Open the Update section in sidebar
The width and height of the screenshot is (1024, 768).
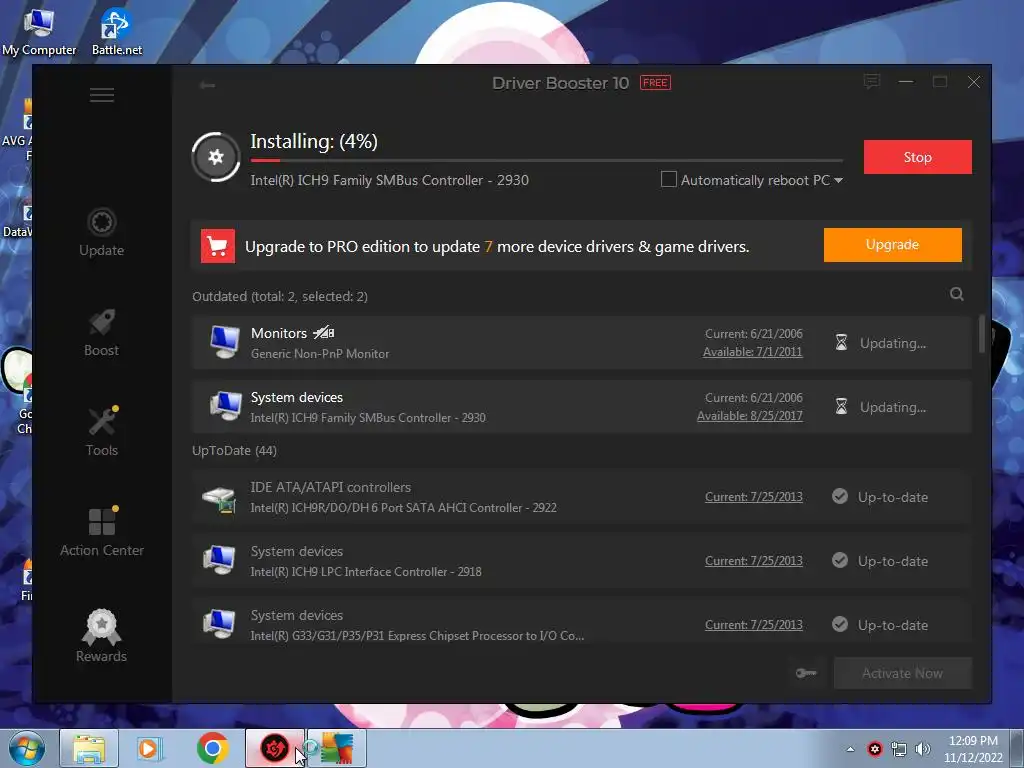[101, 232]
